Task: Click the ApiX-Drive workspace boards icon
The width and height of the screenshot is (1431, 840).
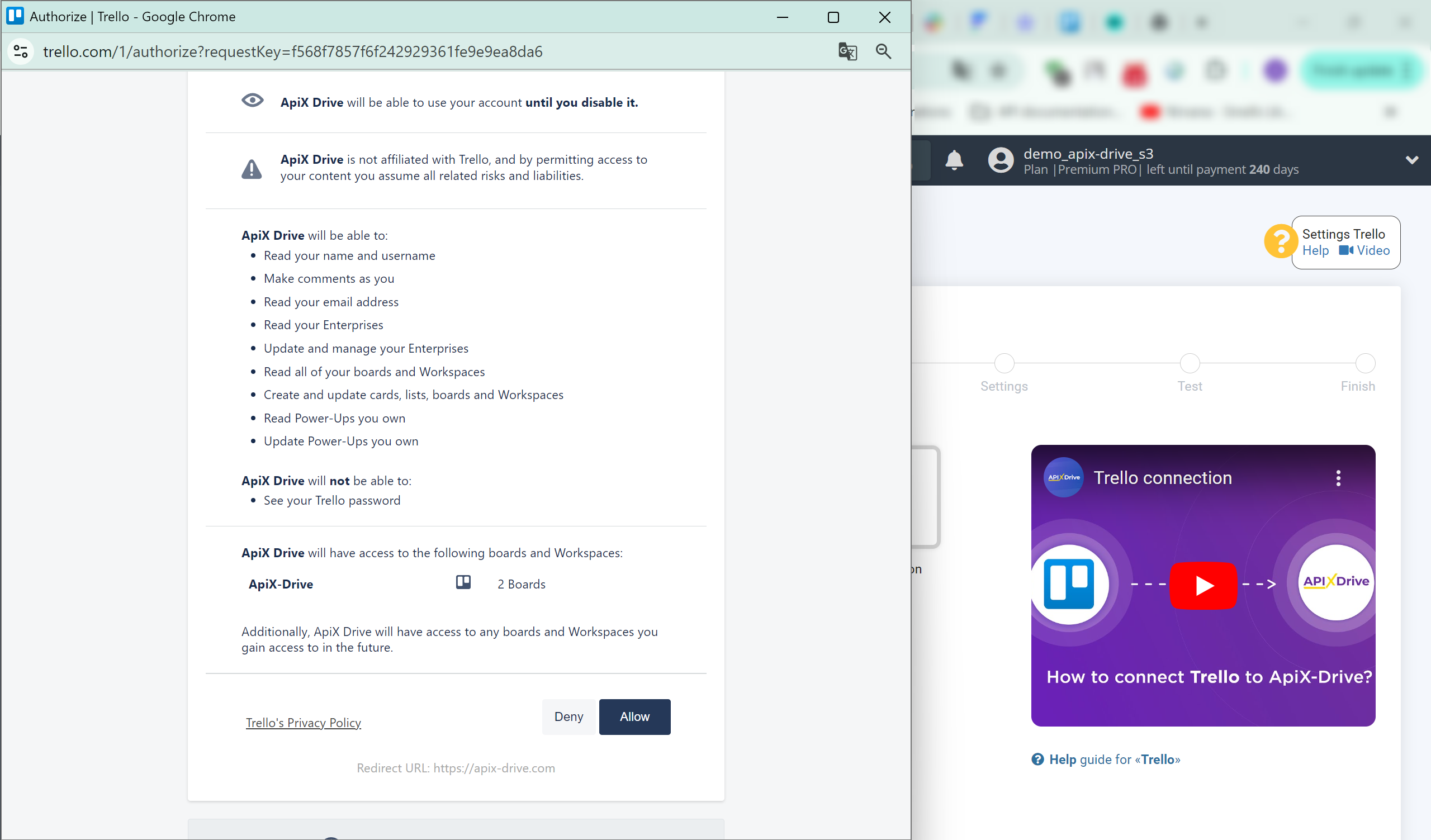Action: (462, 583)
